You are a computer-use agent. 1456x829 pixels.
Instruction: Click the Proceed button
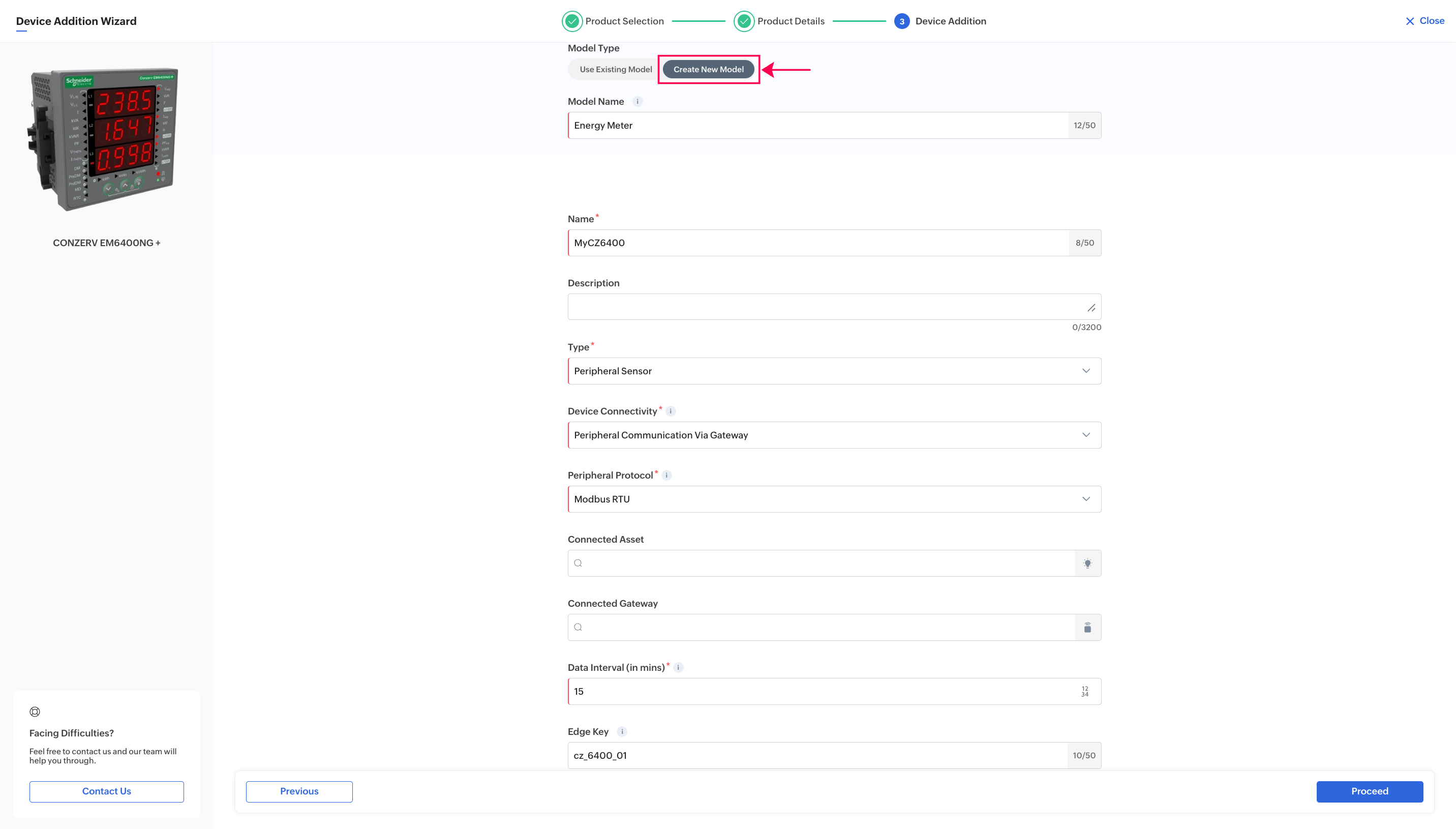click(x=1369, y=791)
